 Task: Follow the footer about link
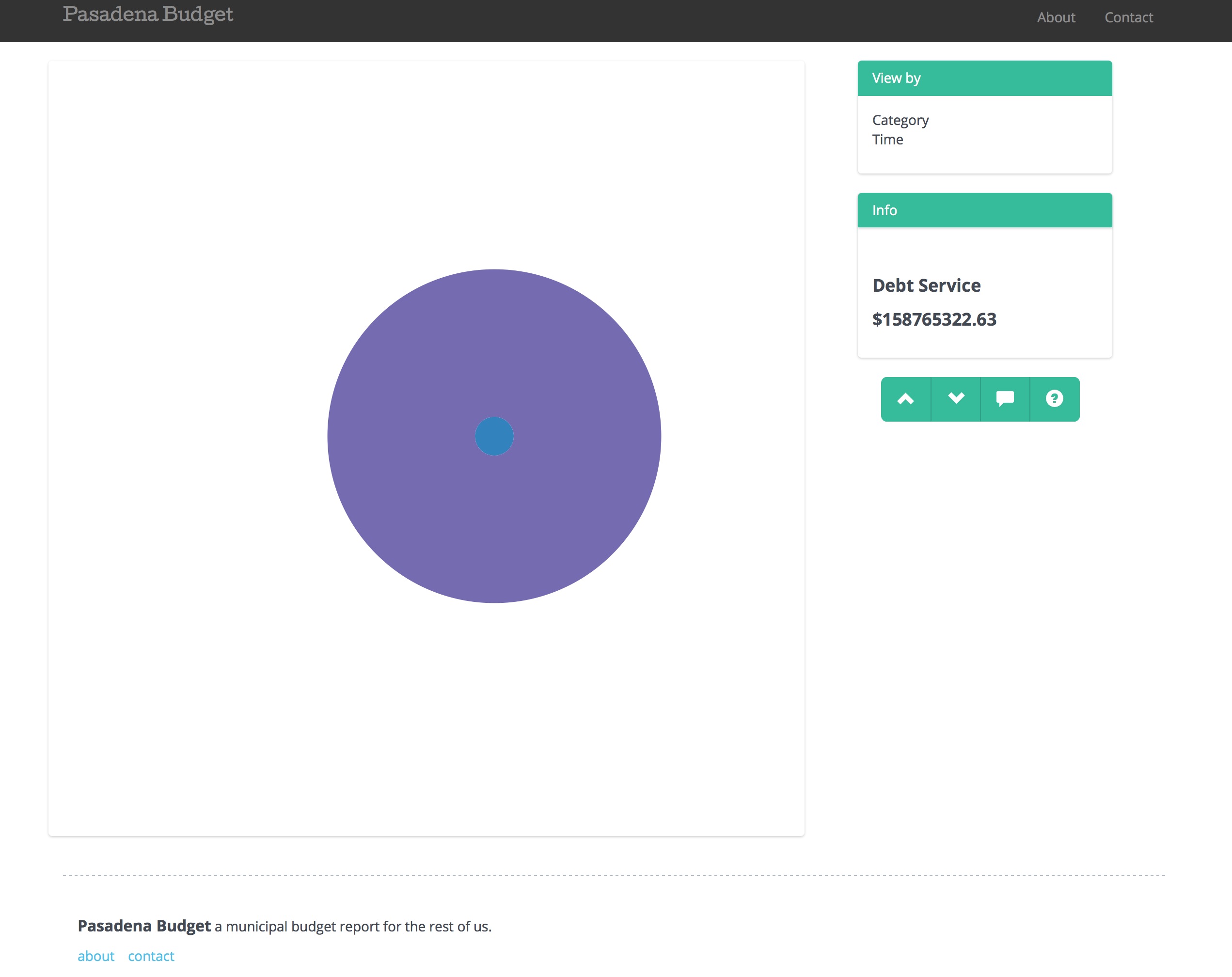point(95,956)
